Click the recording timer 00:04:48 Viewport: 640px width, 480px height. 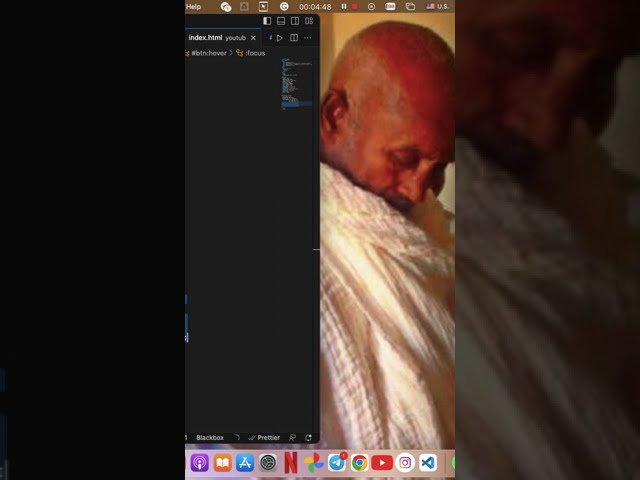point(315,7)
